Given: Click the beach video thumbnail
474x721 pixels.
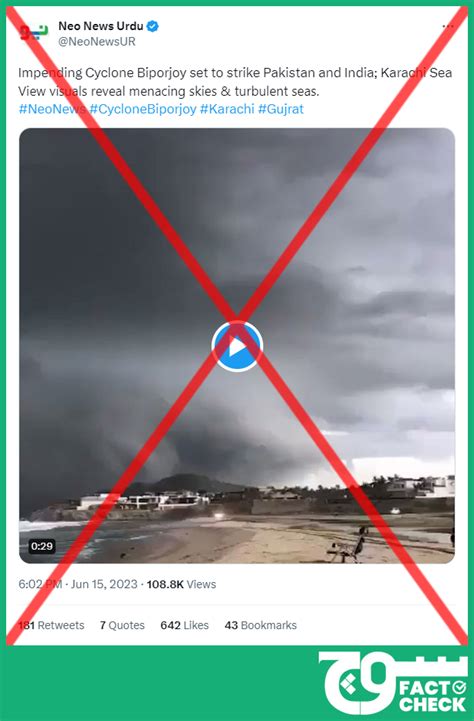Looking at the screenshot, I should (237, 345).
